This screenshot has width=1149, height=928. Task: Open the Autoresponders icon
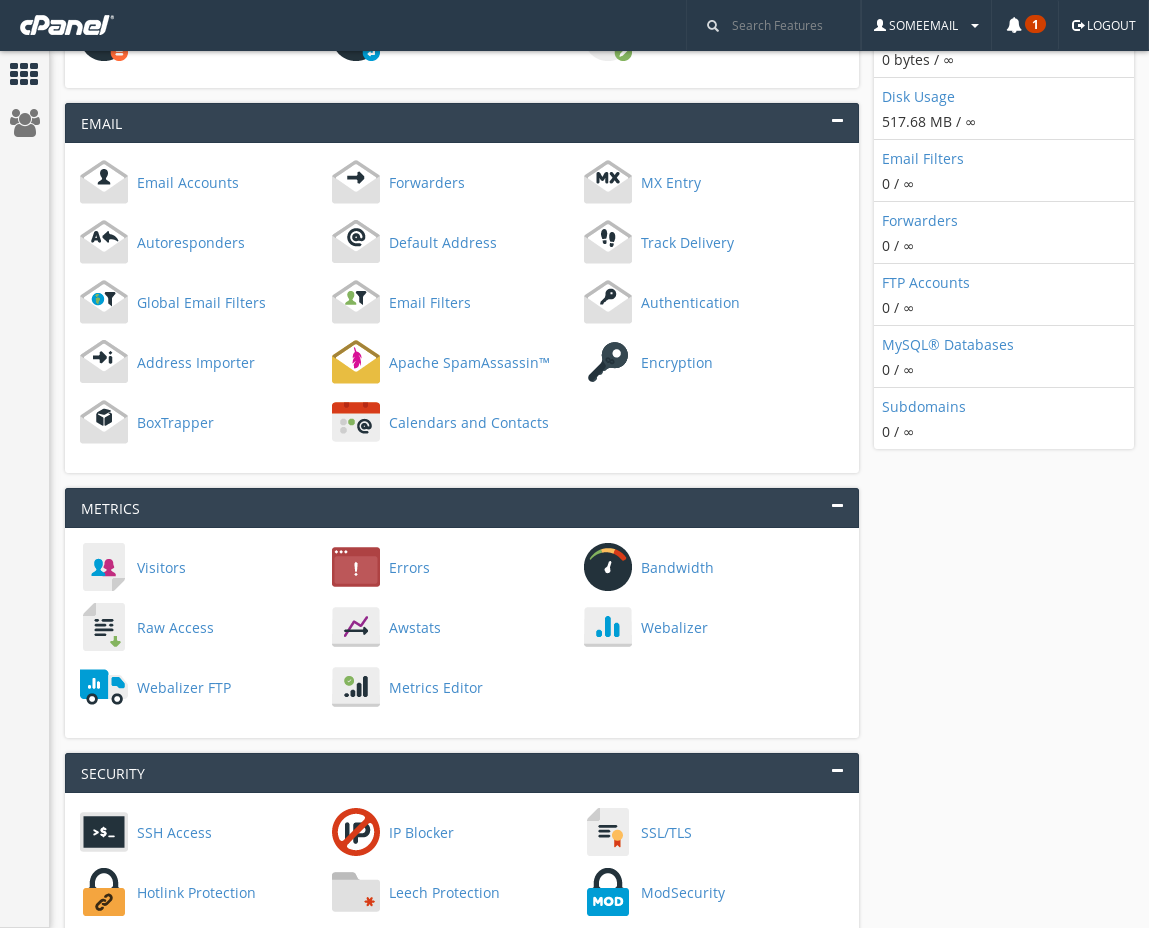(104, 242)
